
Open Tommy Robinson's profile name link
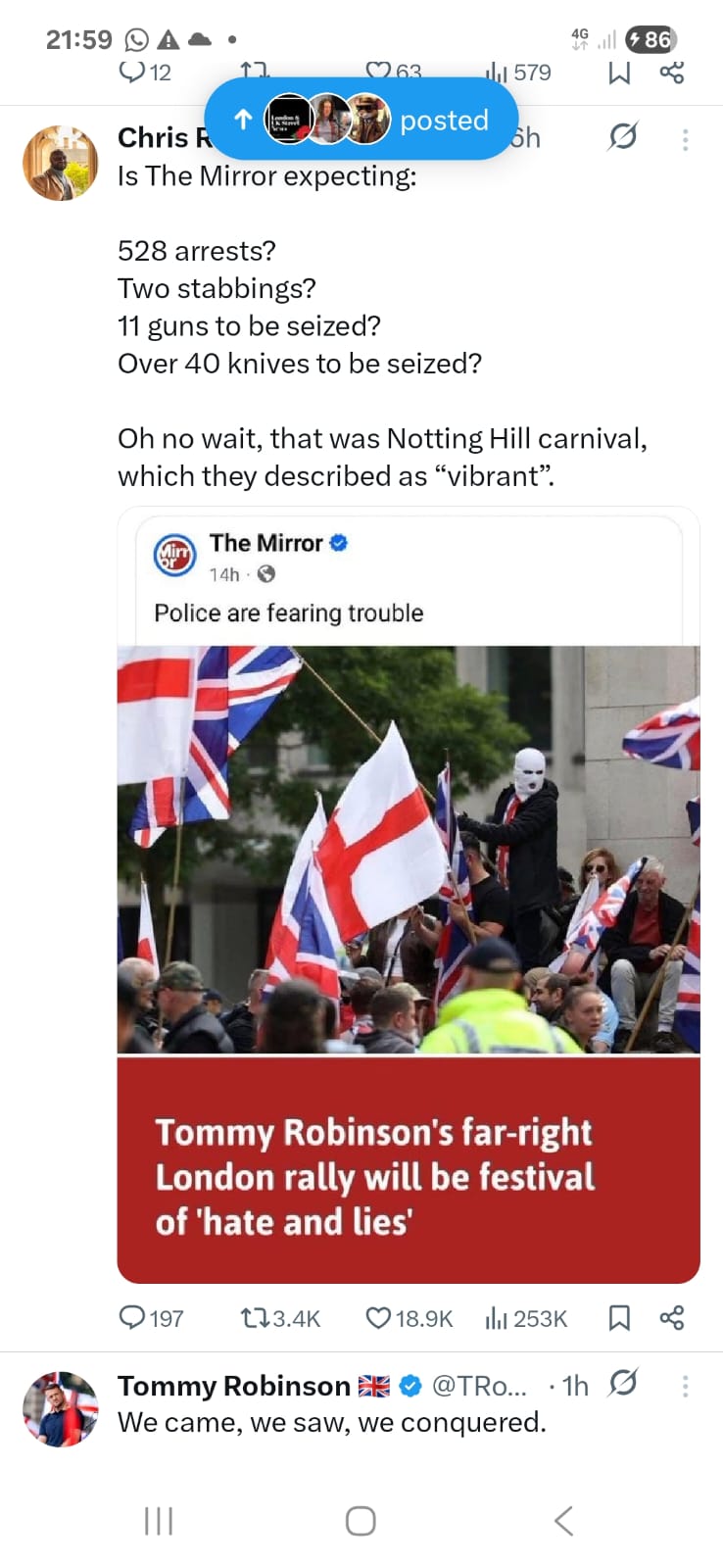pyautogui.click(x=233, y=1386)
